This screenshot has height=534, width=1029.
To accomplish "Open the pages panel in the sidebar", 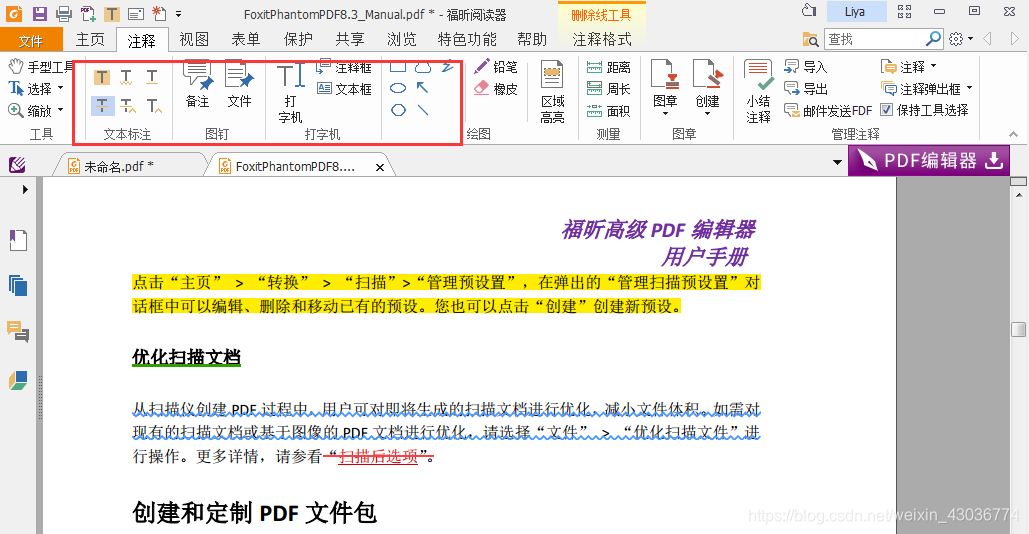I will (x=18, y=285).
